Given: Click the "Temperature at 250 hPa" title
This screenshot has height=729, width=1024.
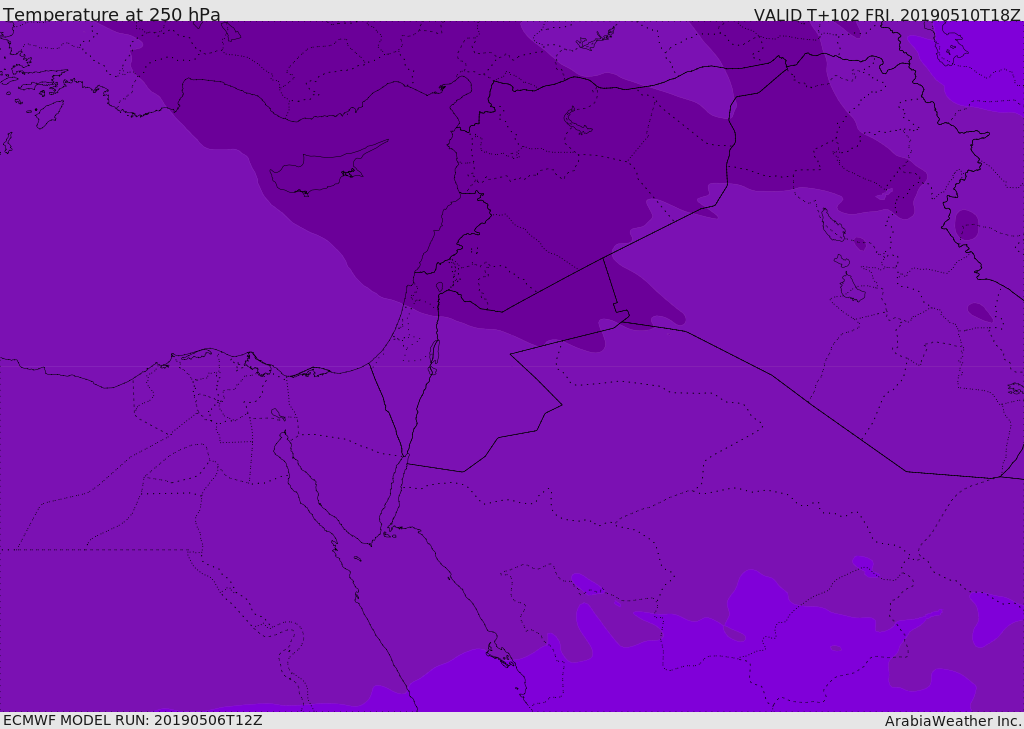Looking at the screenshot, I should pos(111,15).
